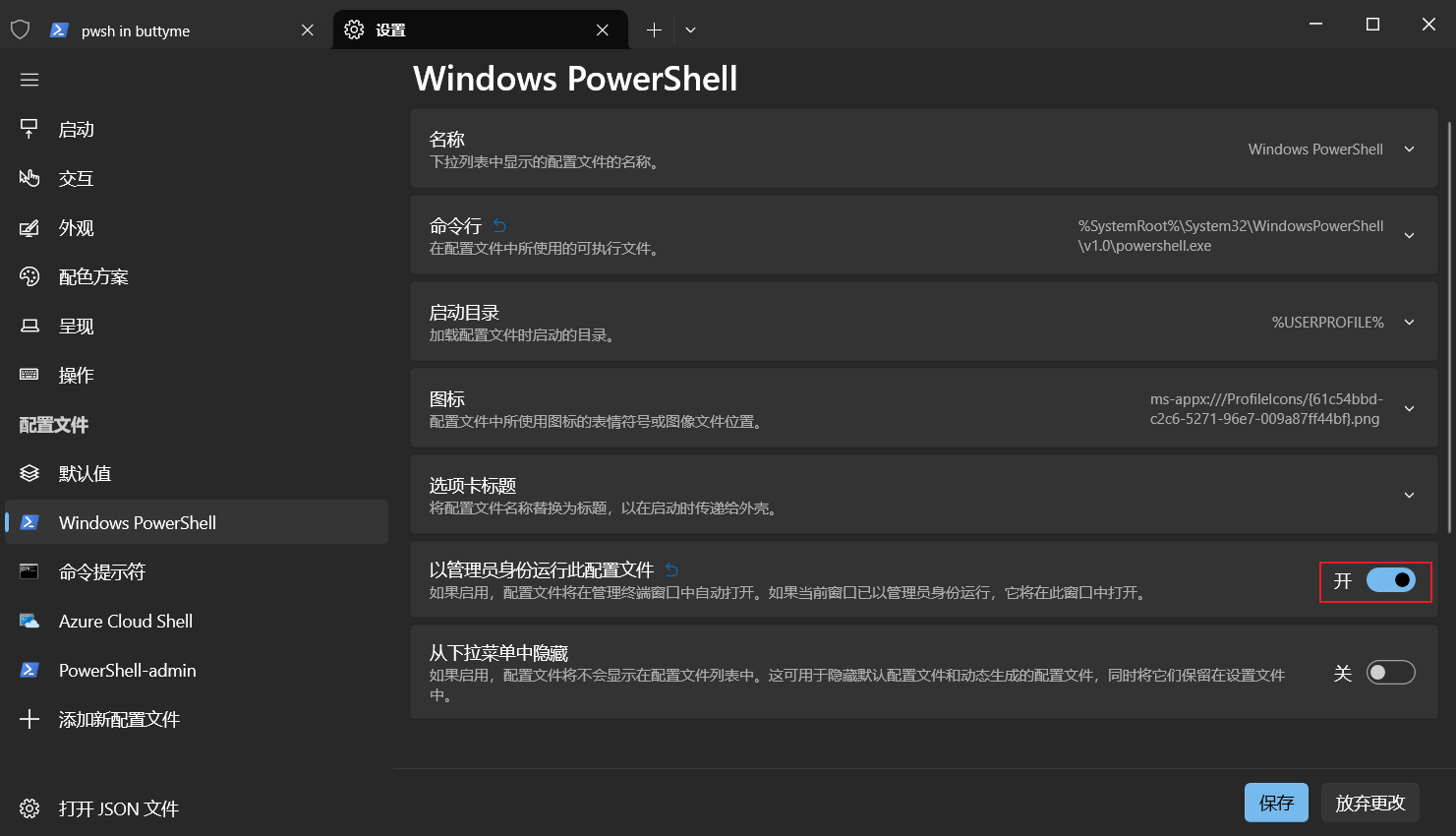Open the 启动 startup settings page
This screenshot has height=836, width=1456.
coord(77,130)
